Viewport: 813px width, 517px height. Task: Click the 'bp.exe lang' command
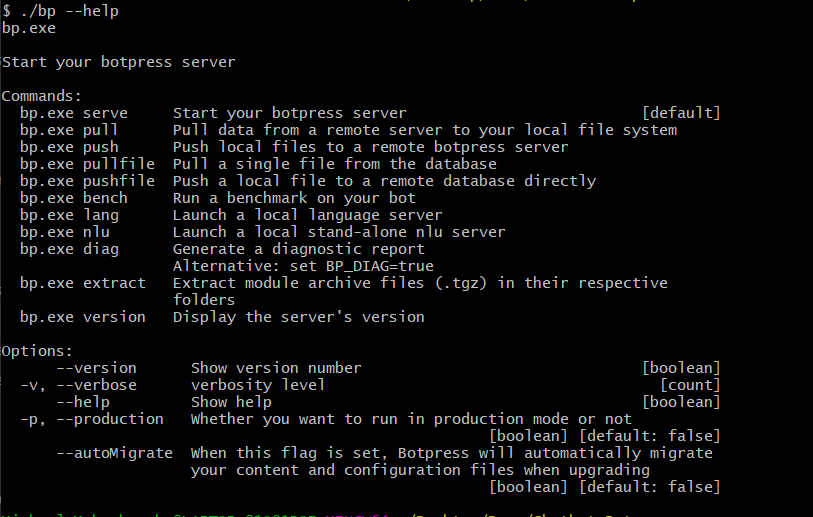pyautogui.click(x=69, y=215)
